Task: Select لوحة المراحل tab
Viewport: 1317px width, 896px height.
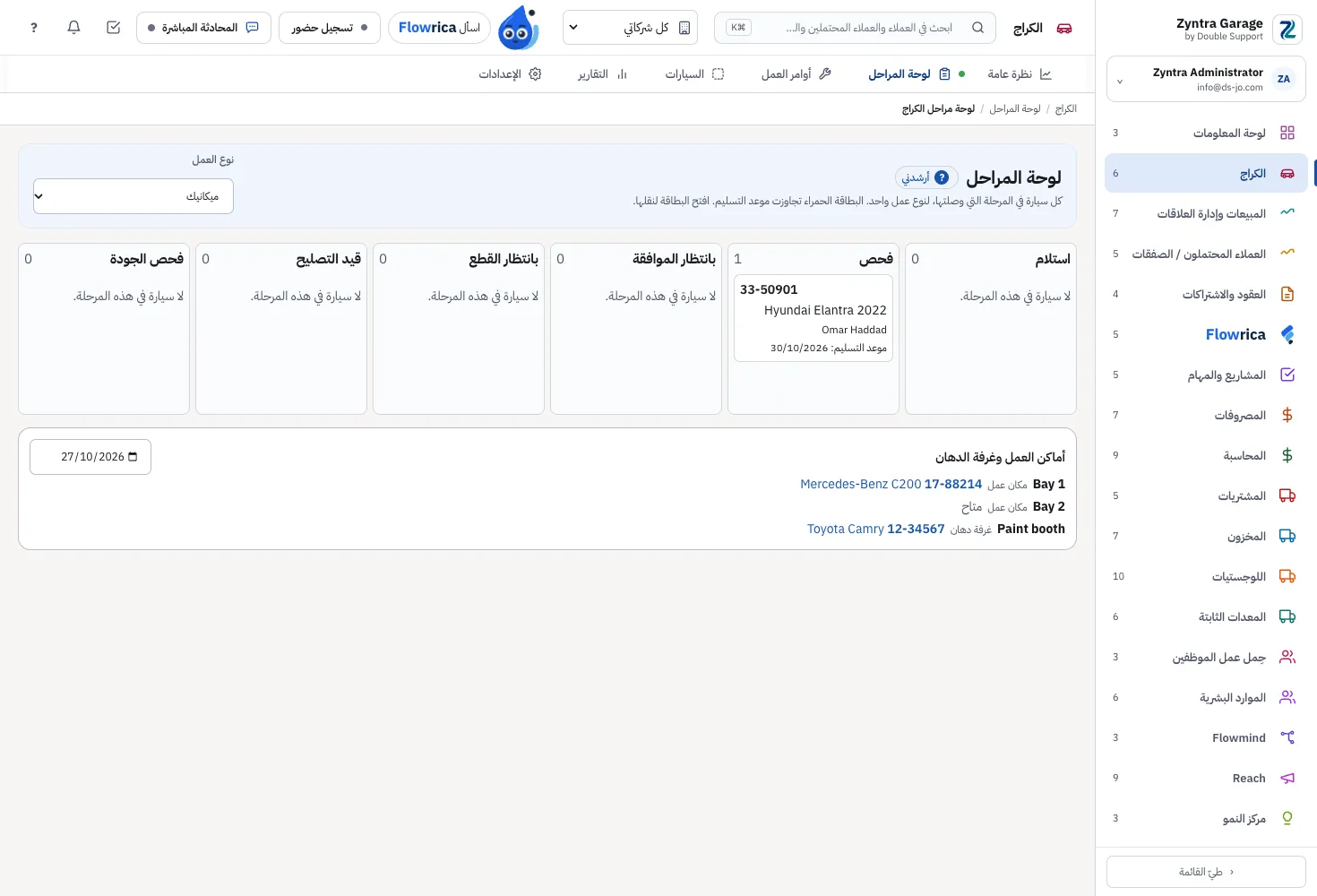Action: tap(909, 74)
